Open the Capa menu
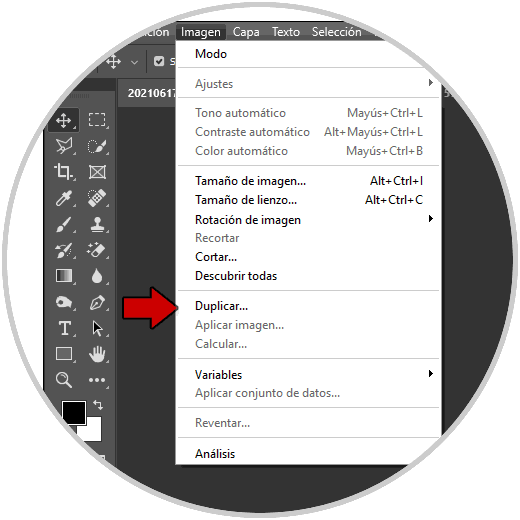520x520 pixels. [246, 32]
